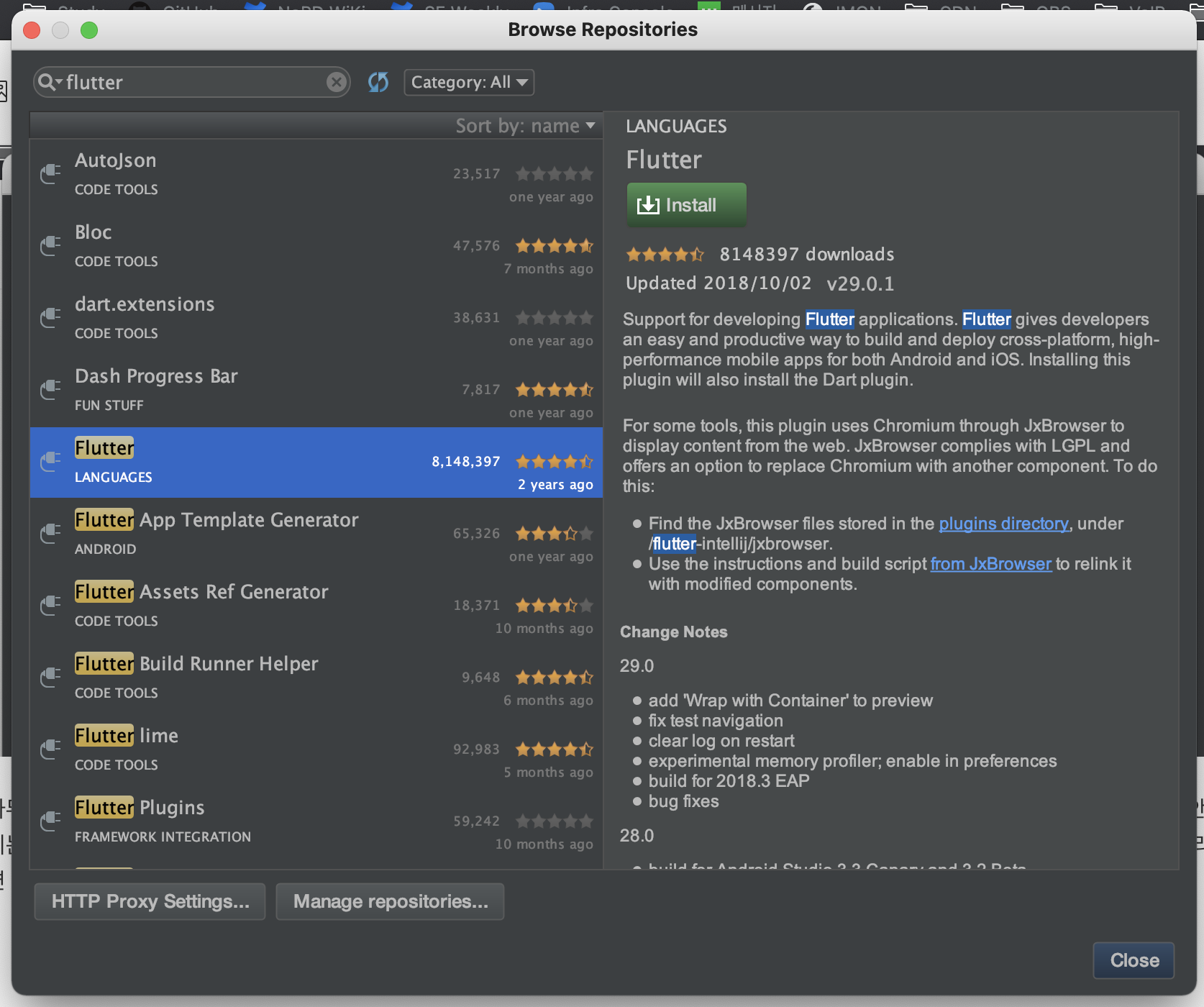Screen dimensions: 1204x1007
Task: Clear the flutter search text
Action: point(336,82)
